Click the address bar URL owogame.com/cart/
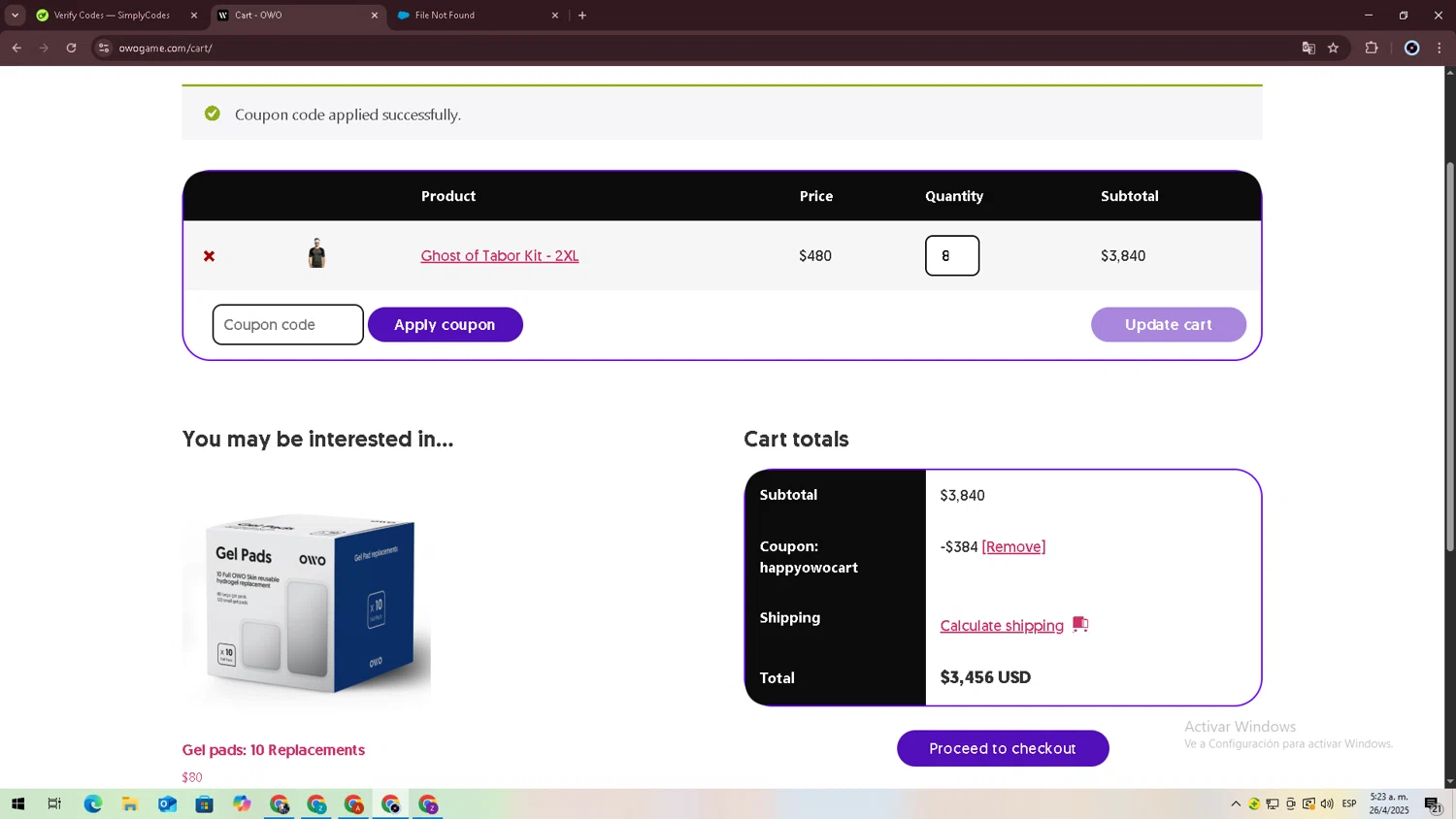This screenshot has height=819, width=1456. tap(166, 48)
